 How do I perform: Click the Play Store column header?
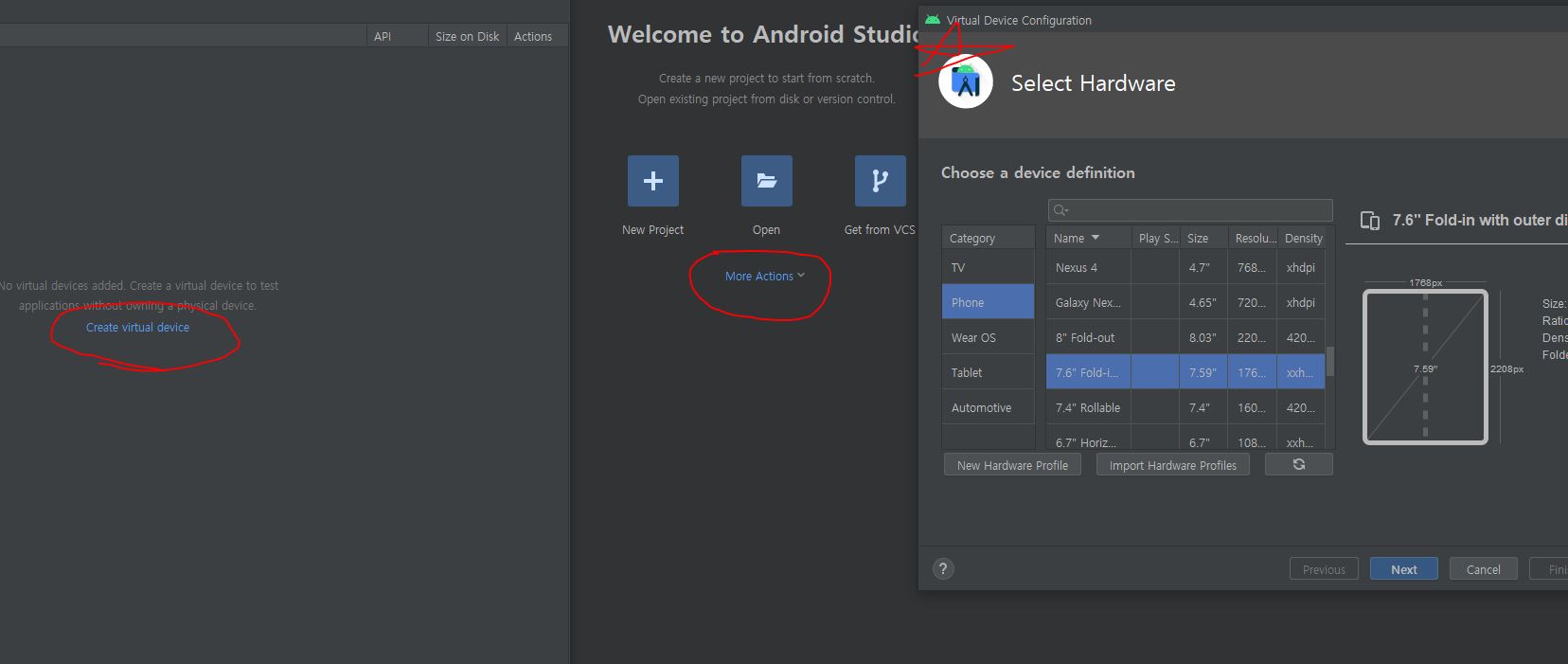[1156, 238]
